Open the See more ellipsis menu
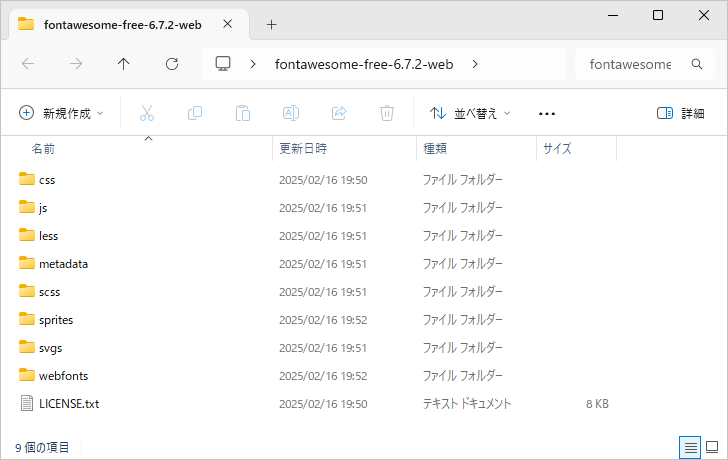Viewport: 728px width, 460px height. click(547, 114)
